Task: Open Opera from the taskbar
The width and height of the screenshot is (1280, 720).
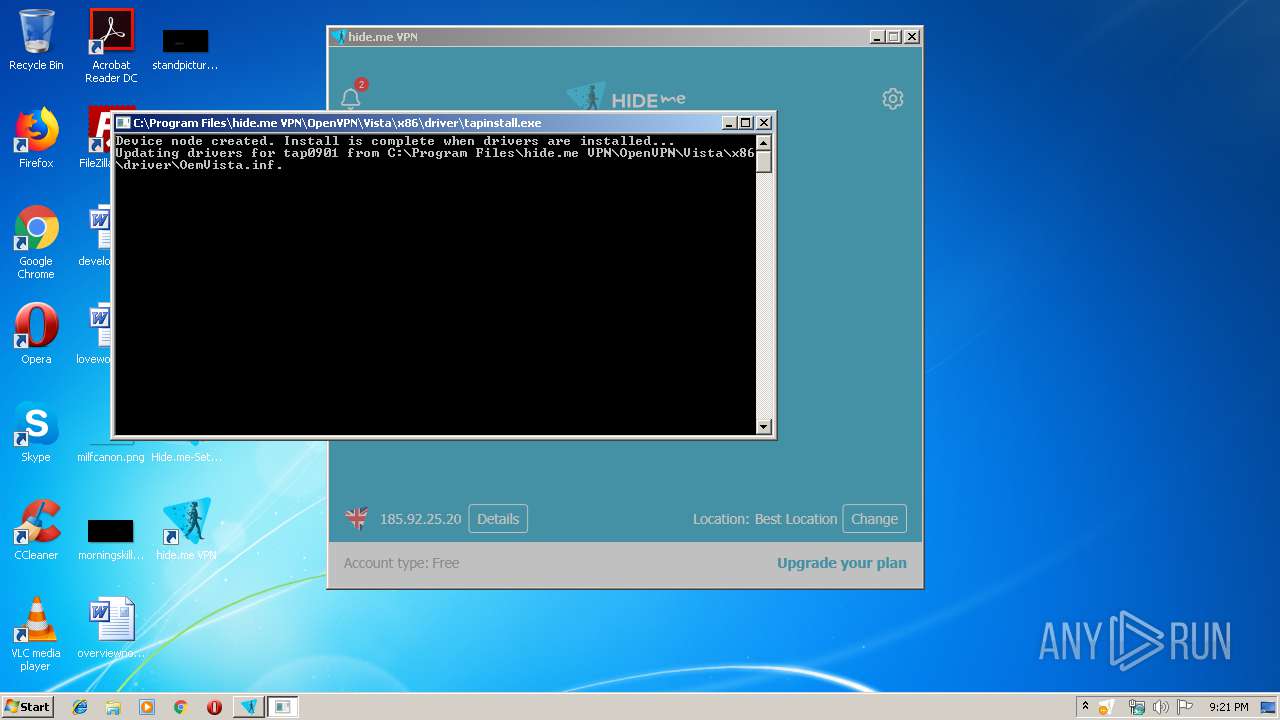Action: [x=214, y=707]
